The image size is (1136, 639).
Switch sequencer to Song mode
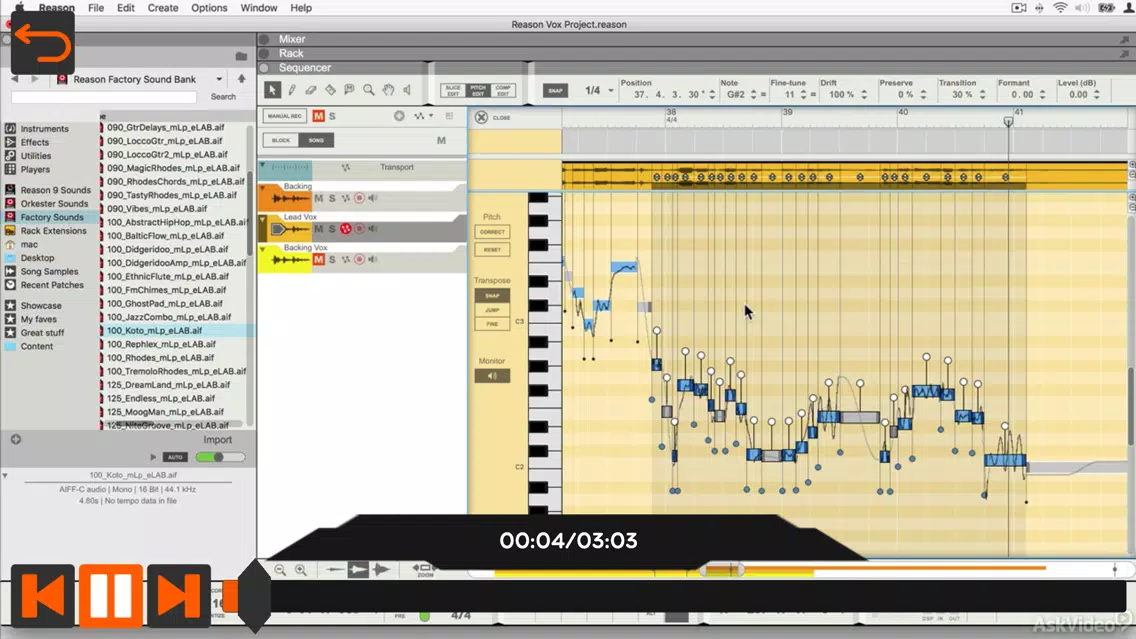[x=316, y=140]
